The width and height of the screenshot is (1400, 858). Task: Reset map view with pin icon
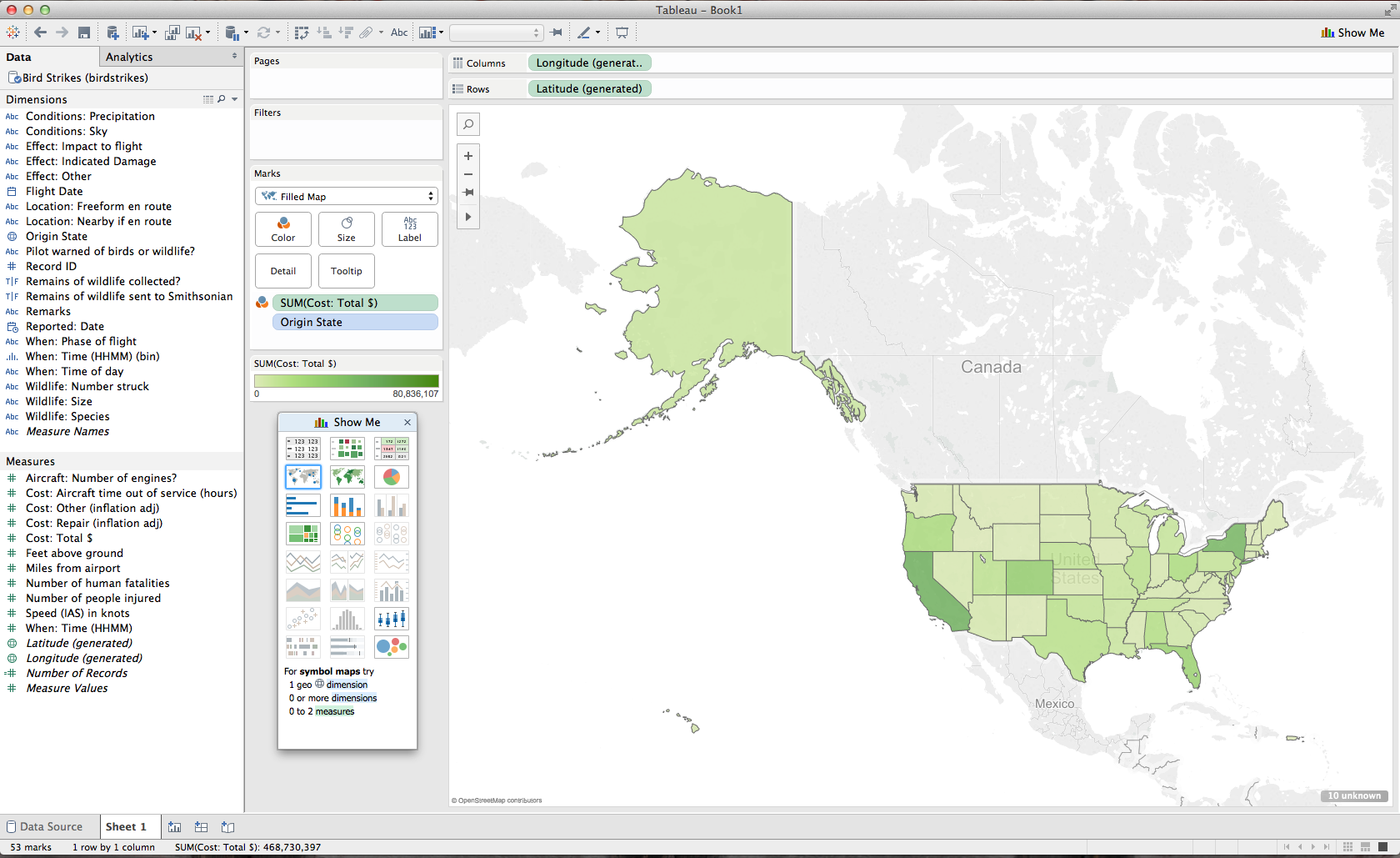[468, 192]
